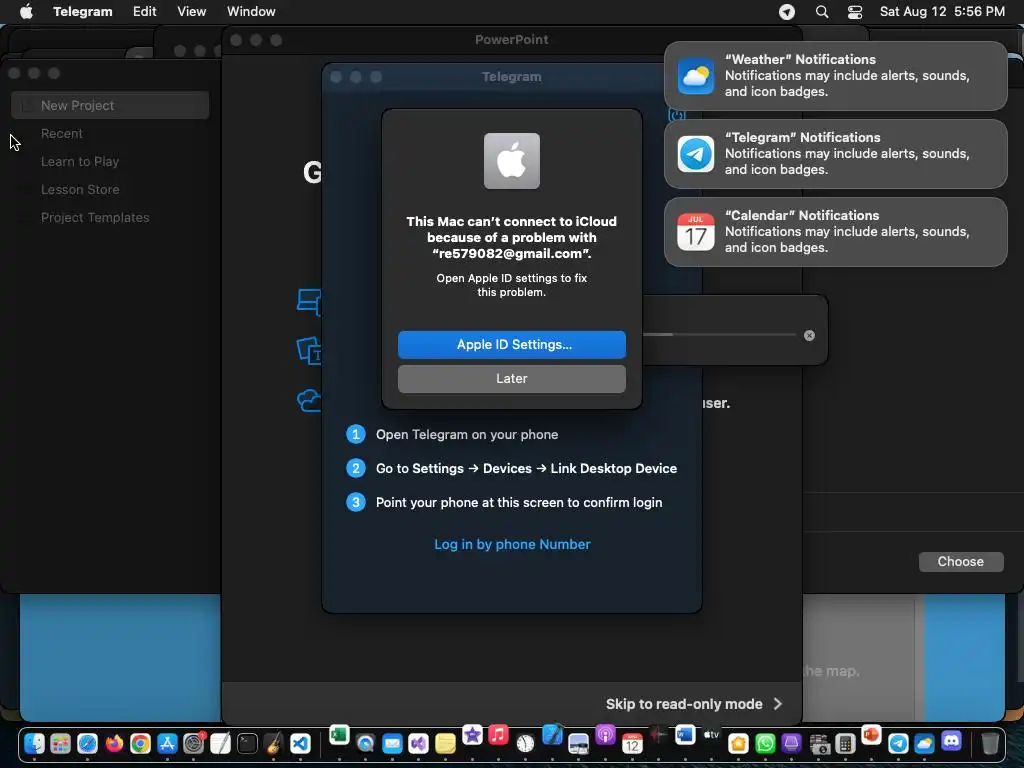Open Launchpad from the Dock
This screenshot has height=768, width=1024.
pos(61,743)
